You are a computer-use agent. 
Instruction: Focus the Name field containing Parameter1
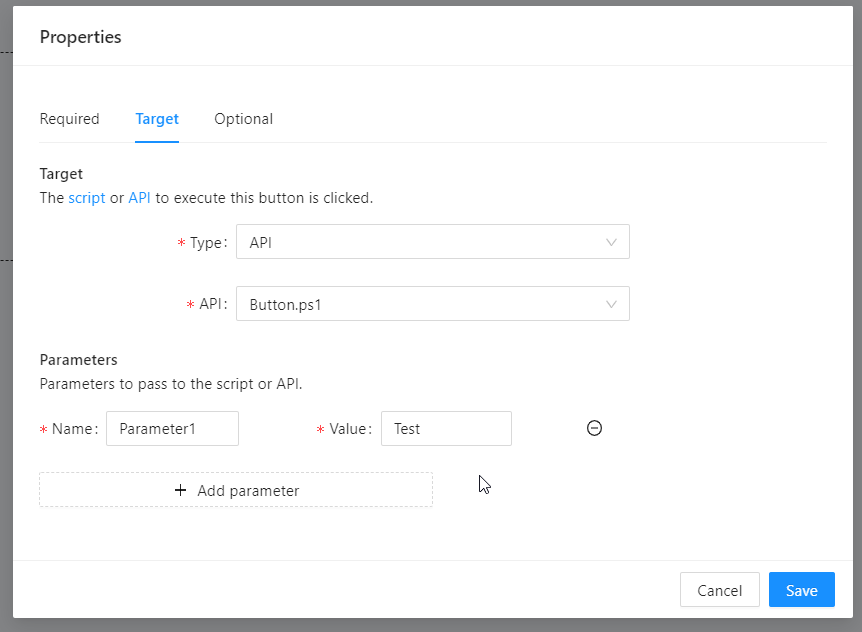(172, 428)
